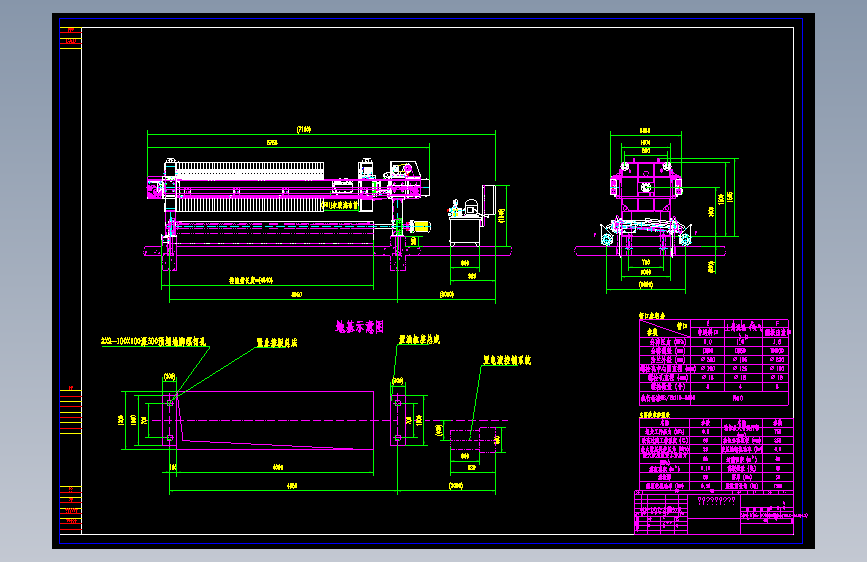Click the filter plate stack in the front view
The height and width of the screenshot is (562, 867).
[249, 186]
